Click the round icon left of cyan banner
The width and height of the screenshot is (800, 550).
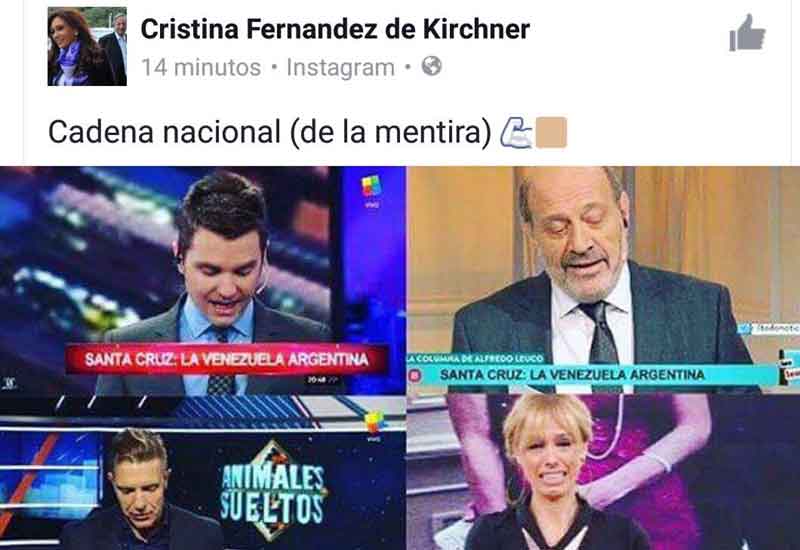click(415, 376)
